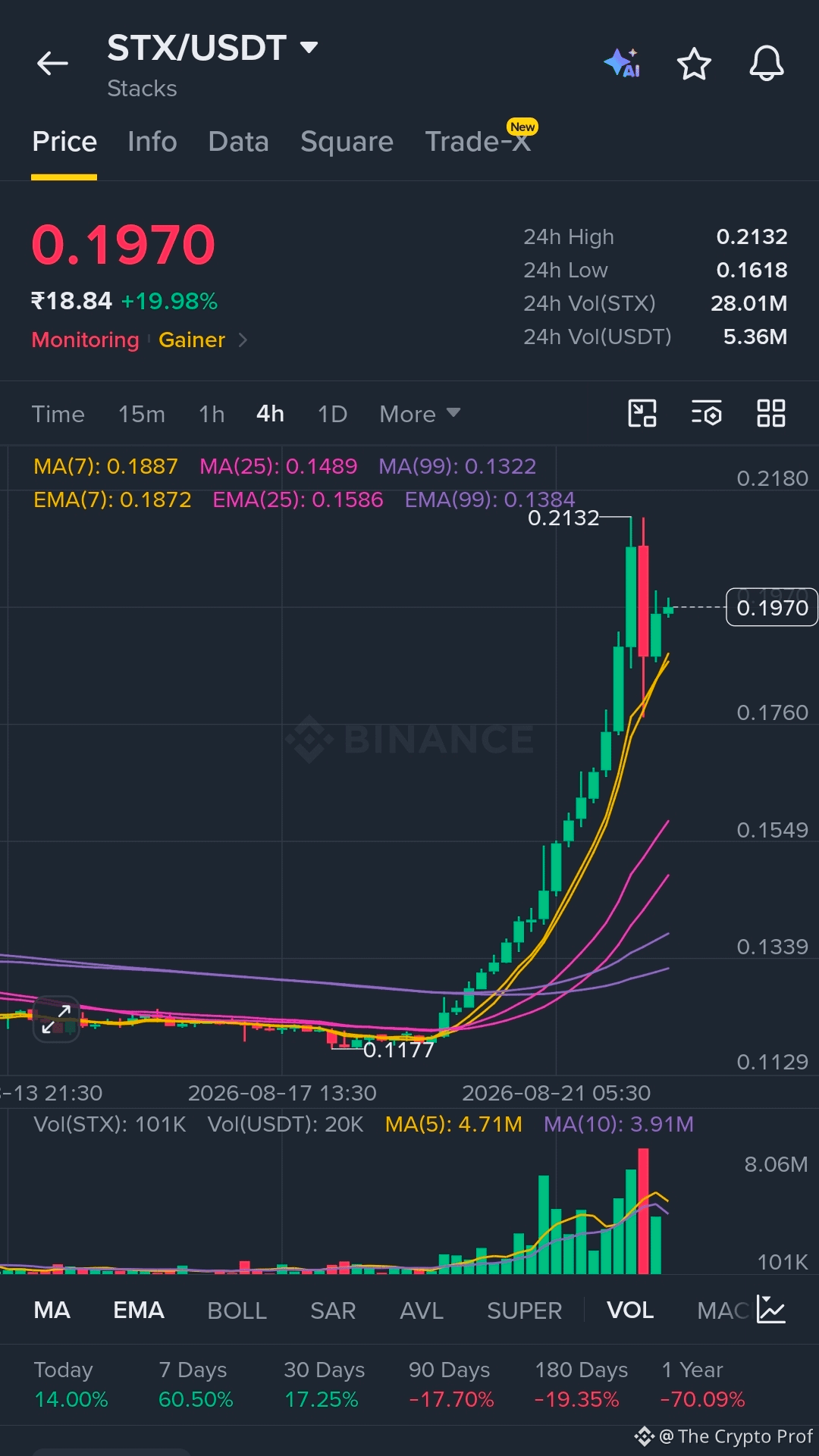Image resolution: width=819 pixels, height=1456 pixels.
Task: Tap the back arrow icon
Action: [x=53, y=64]
